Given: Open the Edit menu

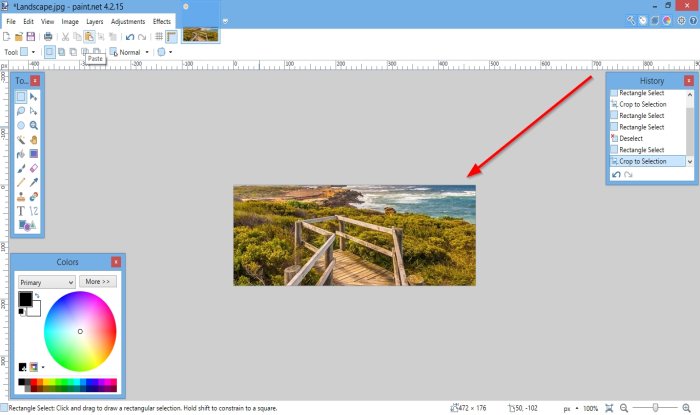Looking at the screenshot, I should coord(28,21).
